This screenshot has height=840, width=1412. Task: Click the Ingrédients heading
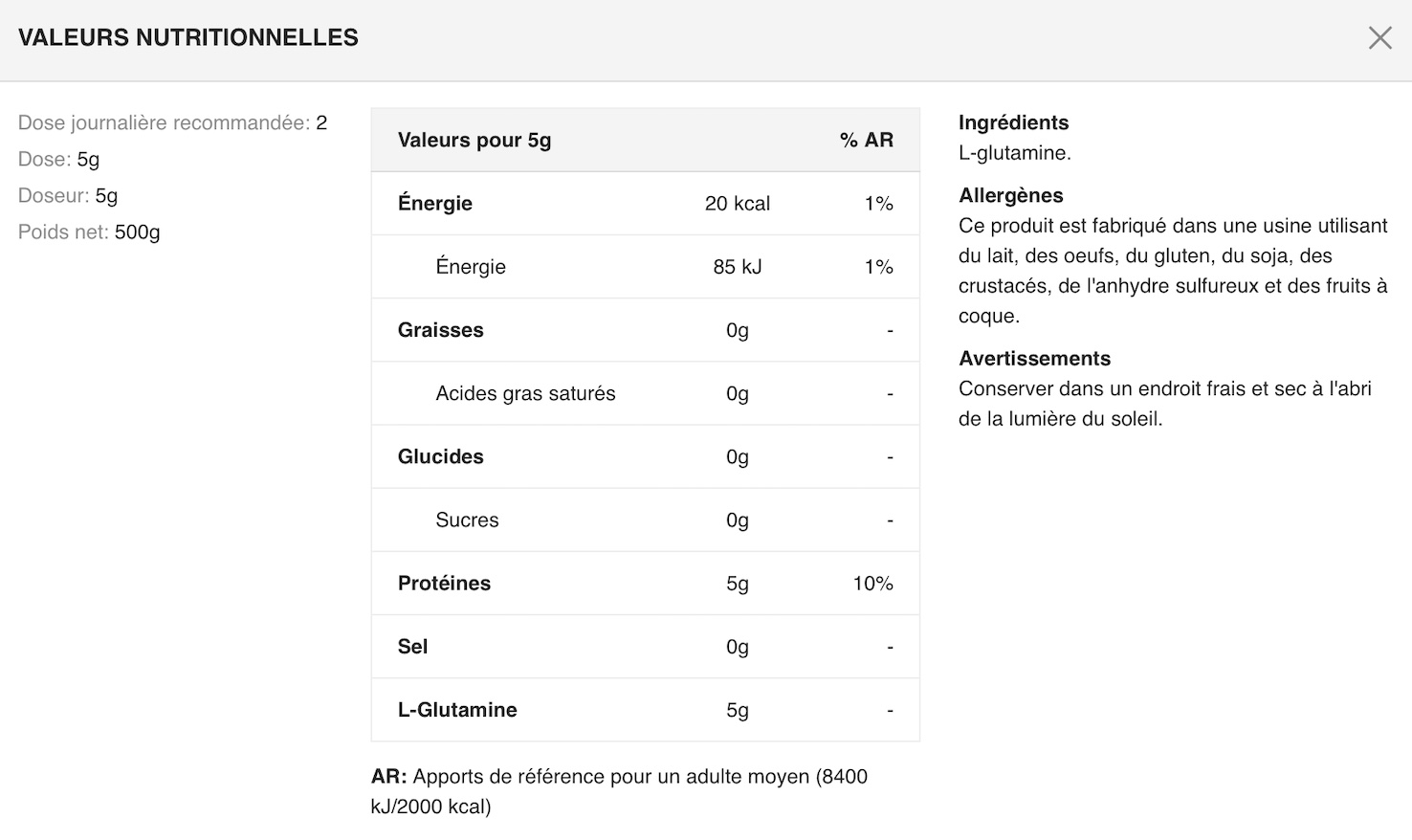(1013, 122)
